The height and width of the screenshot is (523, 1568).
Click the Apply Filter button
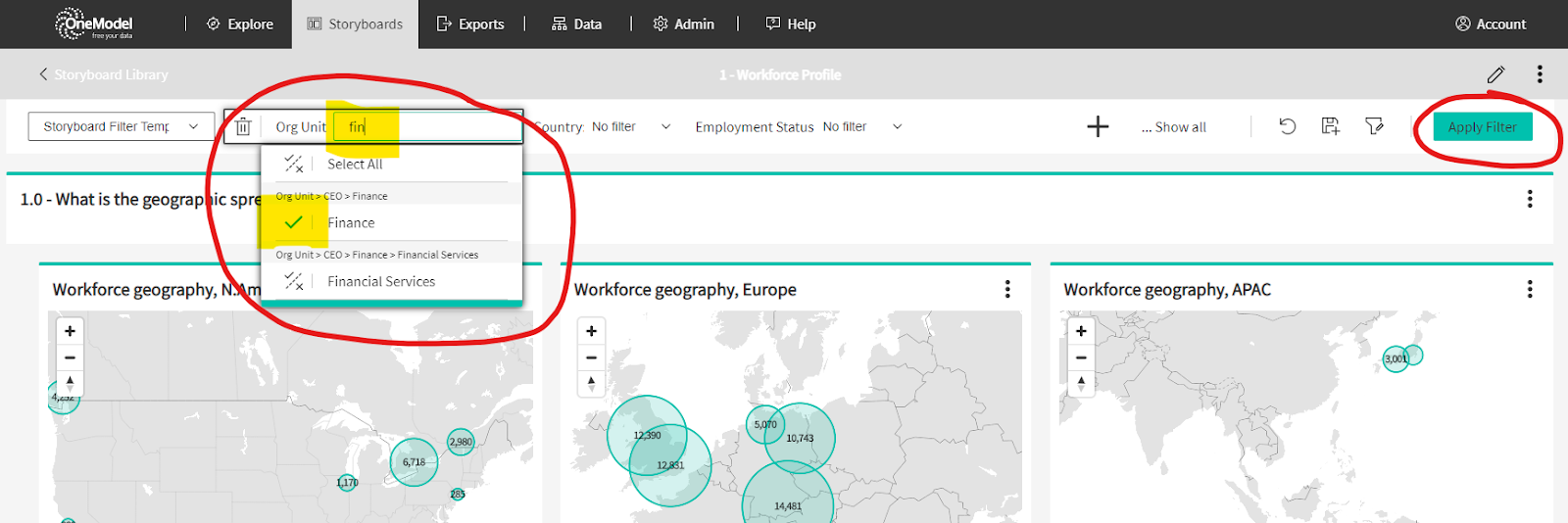(1482, 127)
